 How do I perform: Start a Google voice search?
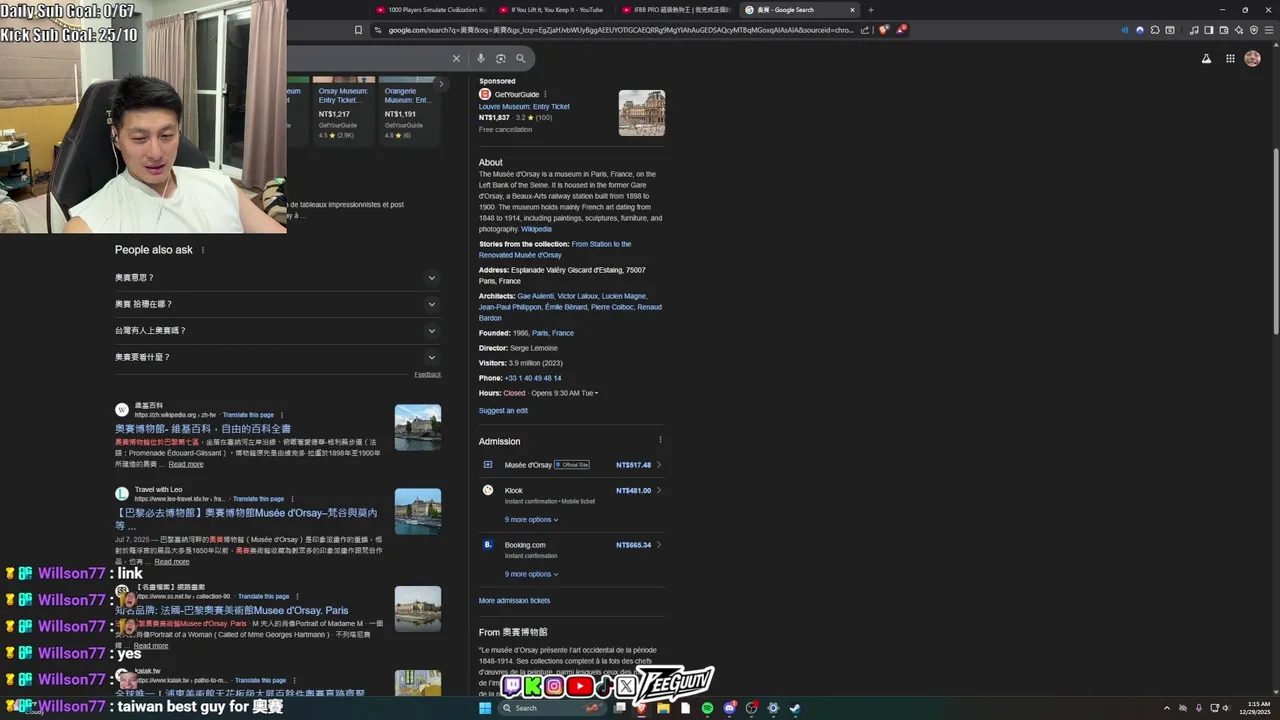tap(482, 59)
